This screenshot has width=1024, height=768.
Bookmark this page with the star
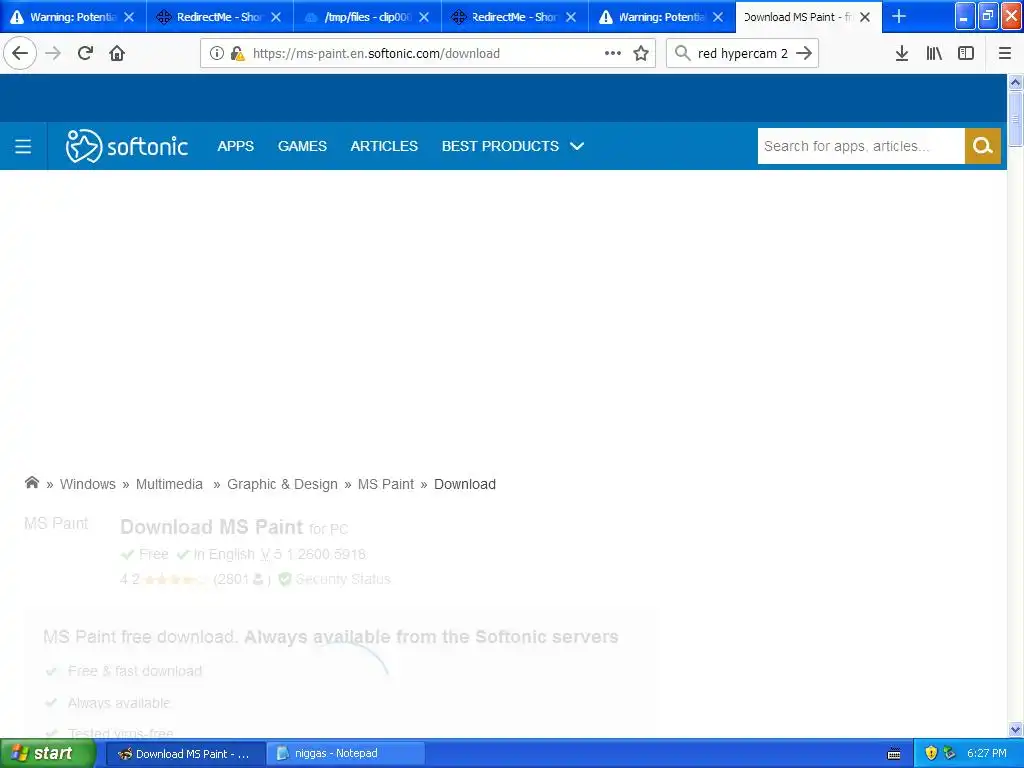pyautogui.click(x=641, y=53)
